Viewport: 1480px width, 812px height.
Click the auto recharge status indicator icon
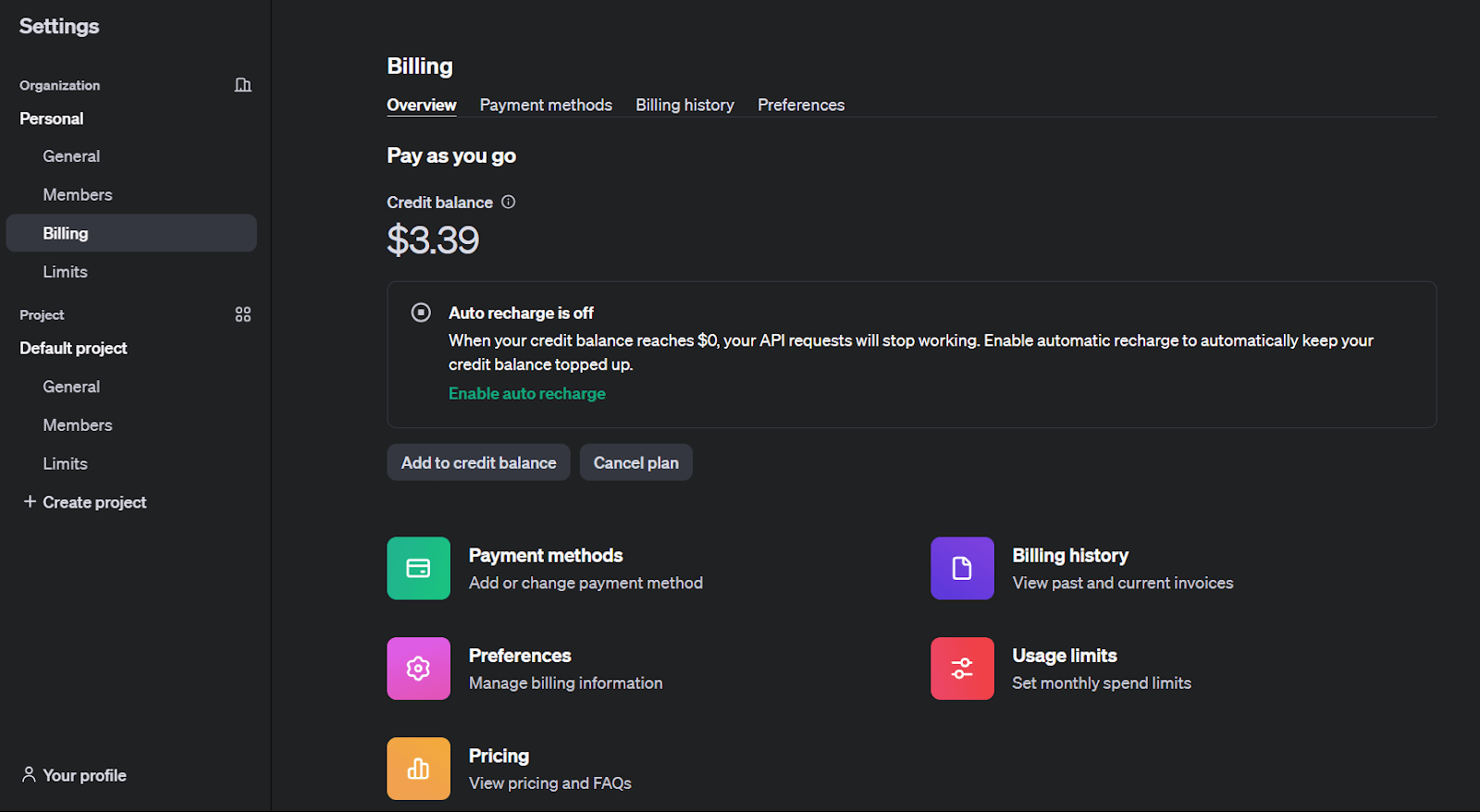pos(421,313)
